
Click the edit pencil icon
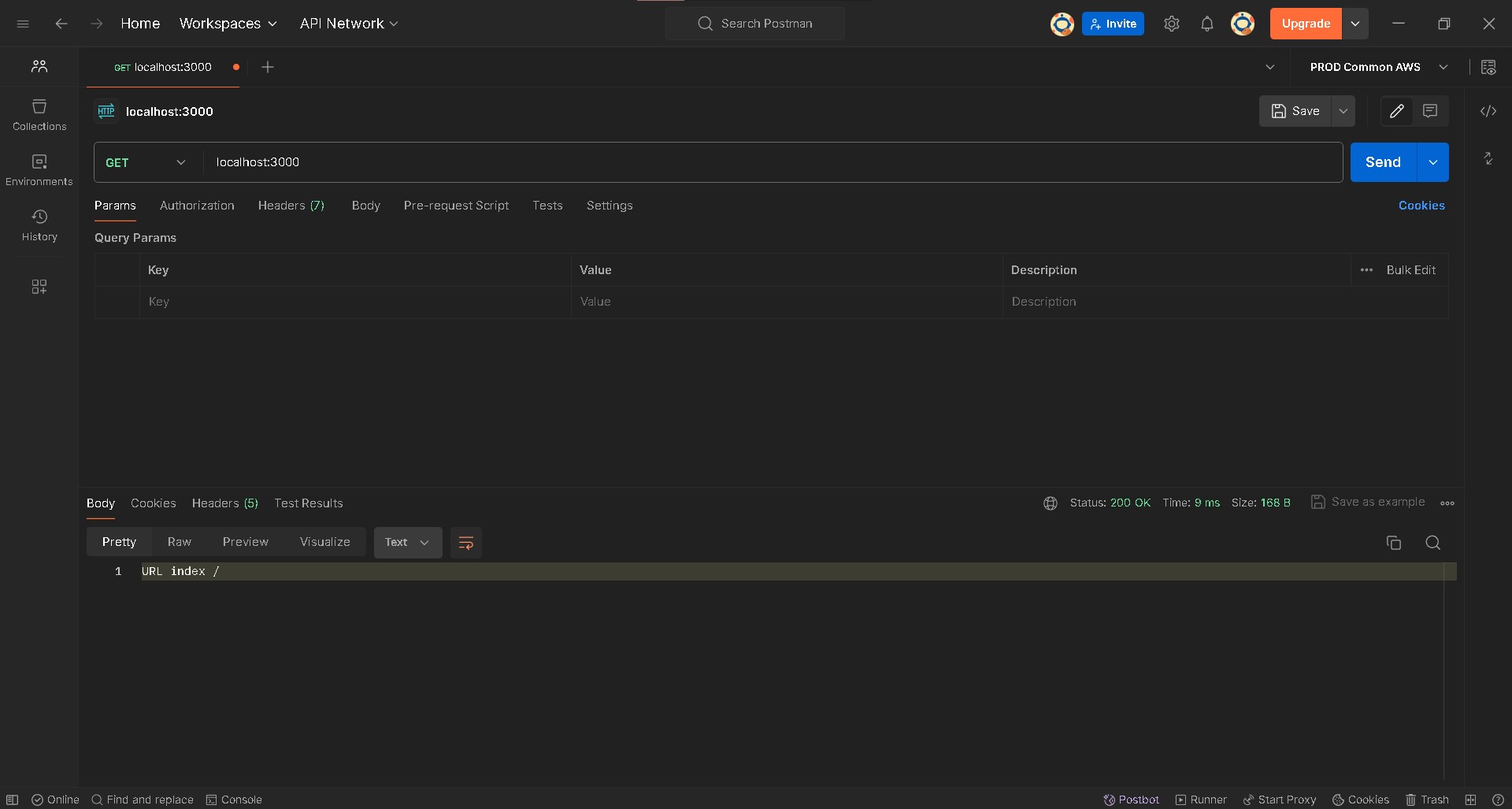(x=1396, y=111)
